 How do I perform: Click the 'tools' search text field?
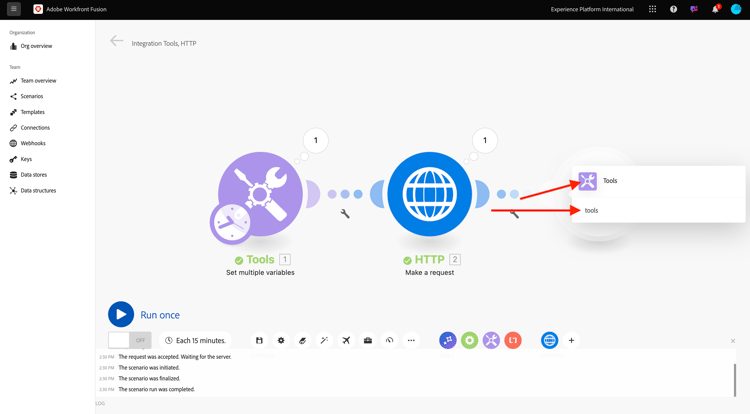point(658,210)
